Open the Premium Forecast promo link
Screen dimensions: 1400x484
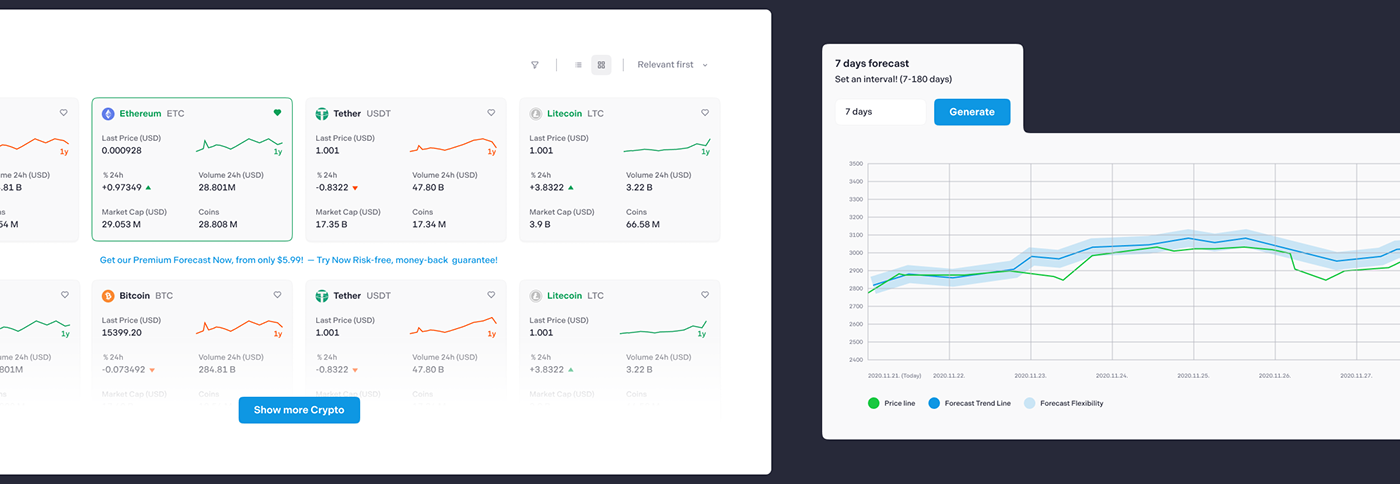pos(299,260)
